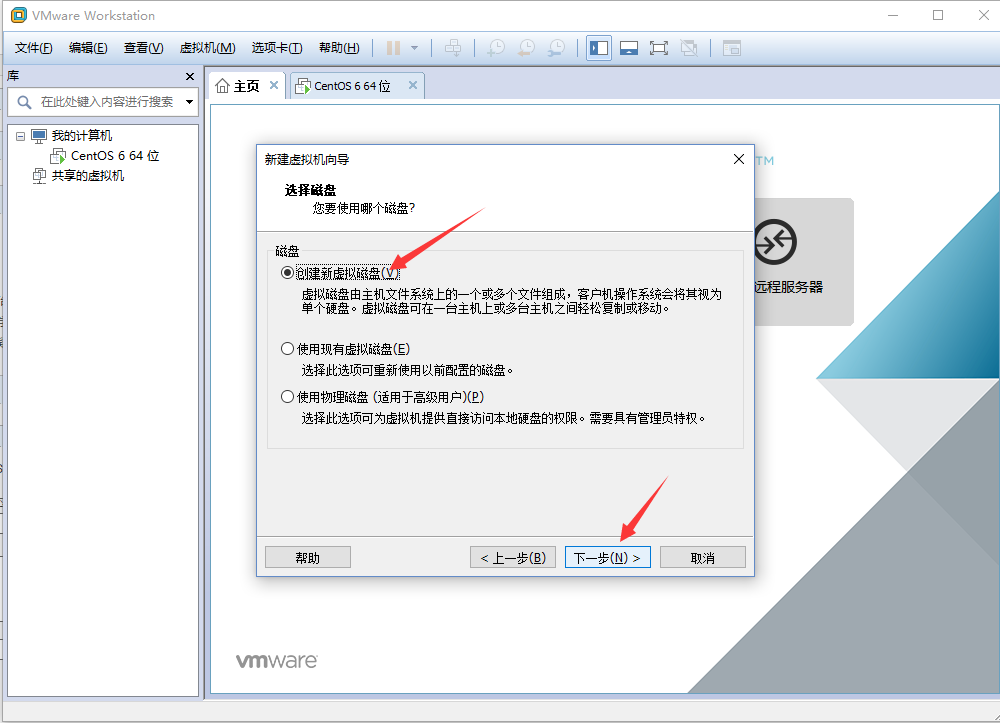Select 创建新虚拟磁盘(V) radio option
The height and width of the screenshot is (723, 1000).
[x=287, y=273]
